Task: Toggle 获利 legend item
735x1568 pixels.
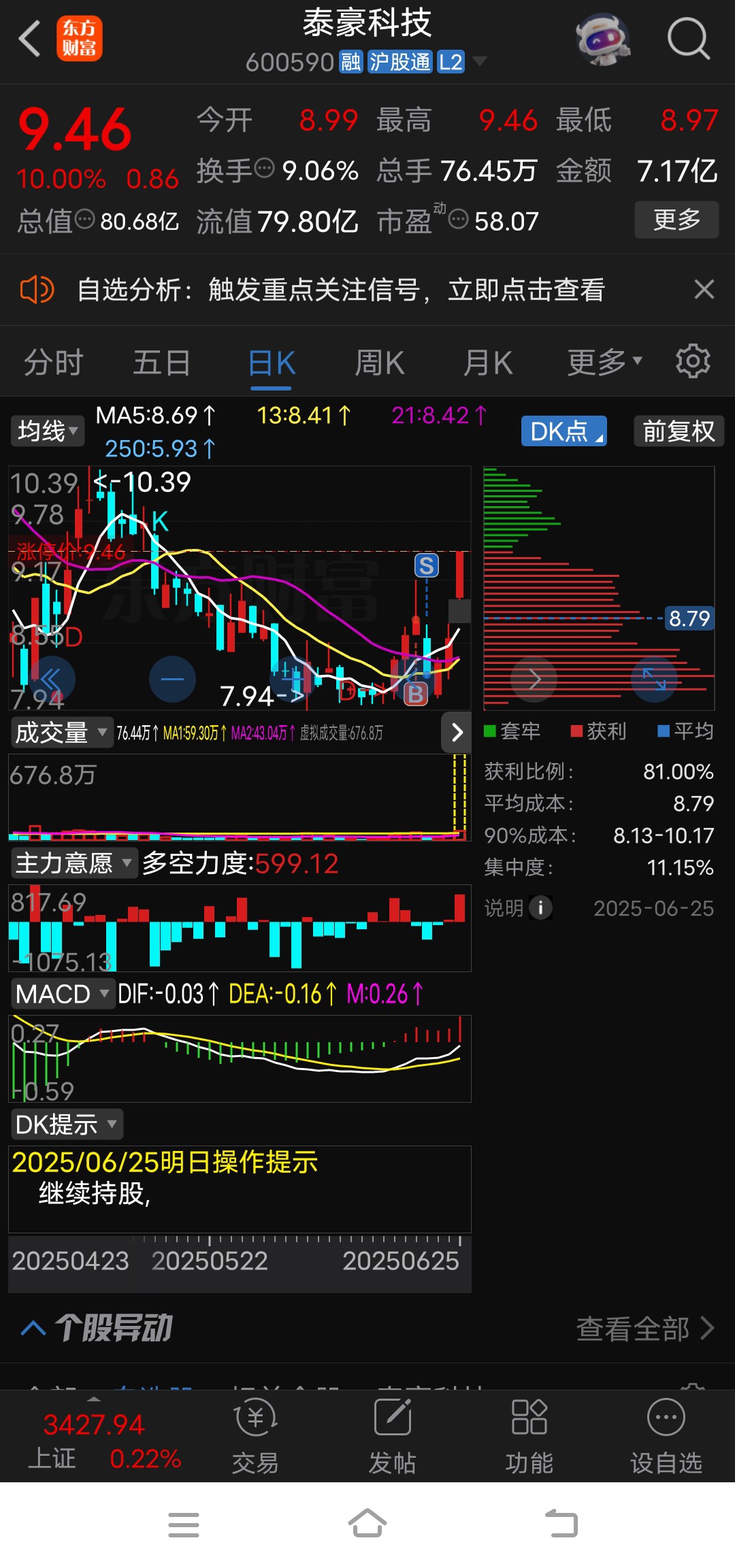Action: click(x=598, y=731)
